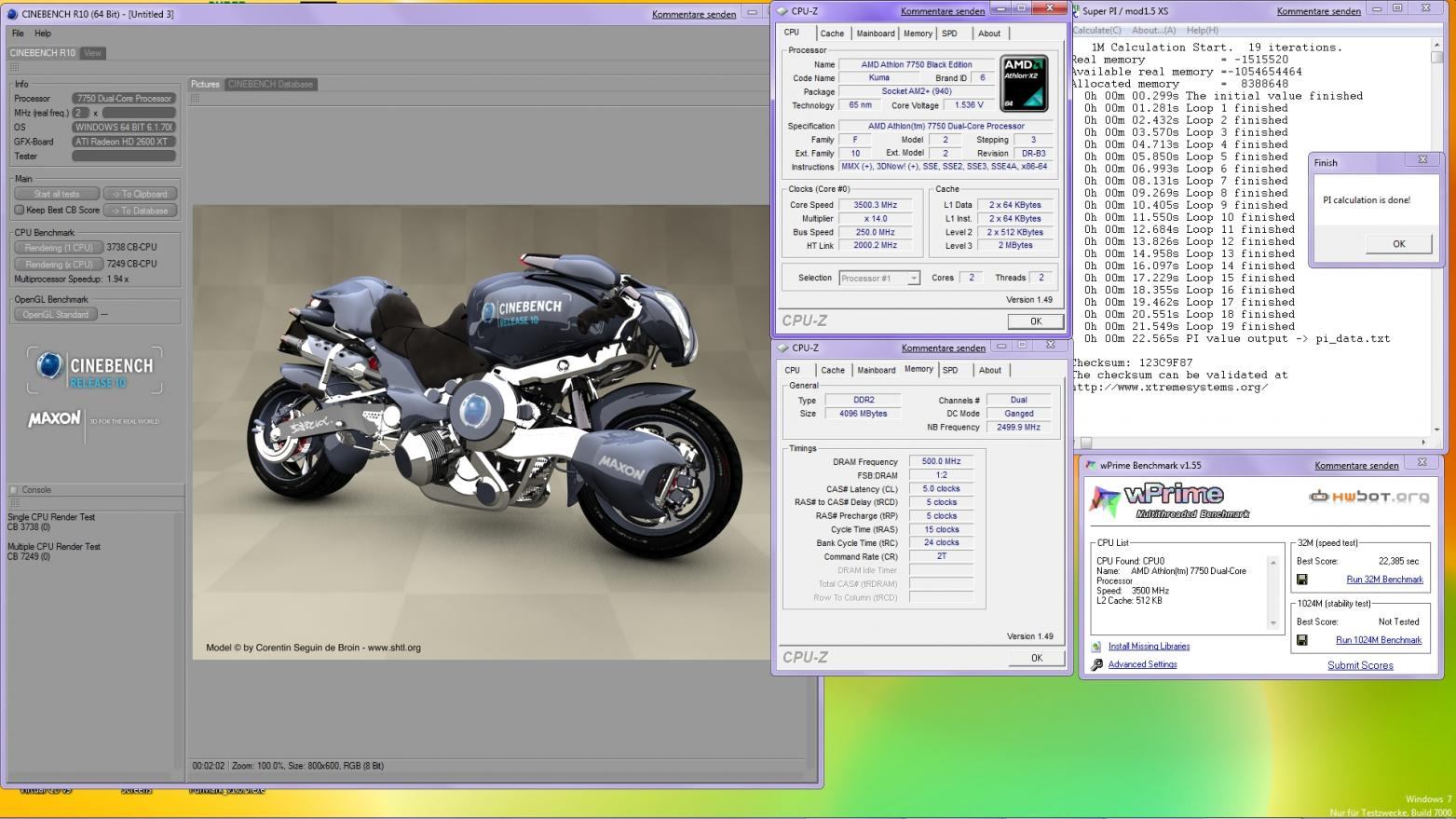Switch to the View tab in CINEBENCH
This screenshot has width=1456, height=819.
(x=92, y=53)
